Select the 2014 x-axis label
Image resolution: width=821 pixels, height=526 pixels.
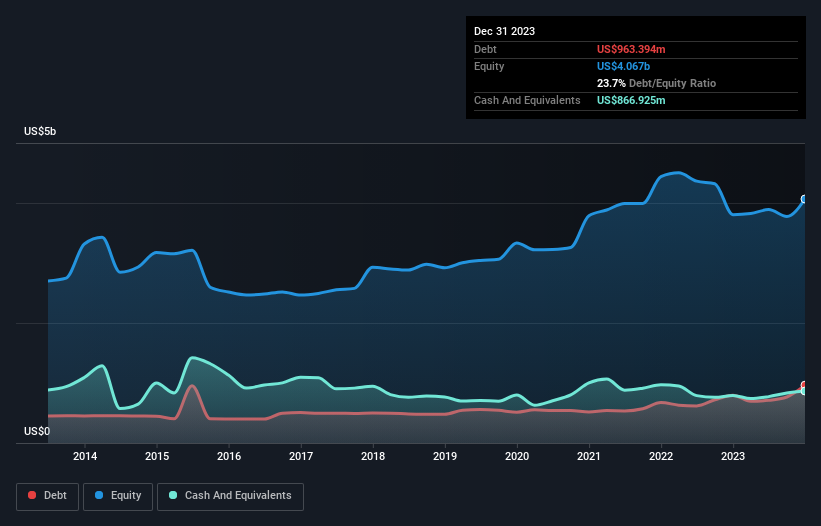coord(85,456)
